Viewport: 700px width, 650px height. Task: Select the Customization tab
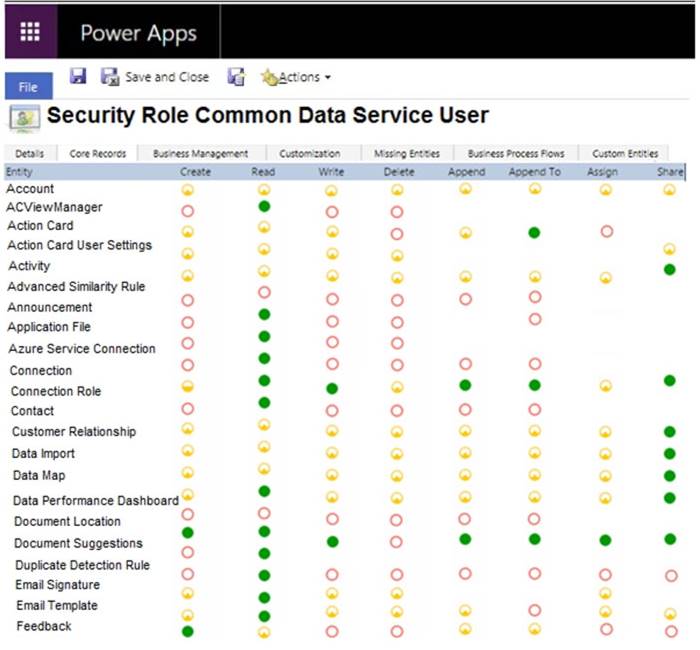pyautogui.click(x=309, y=154)
